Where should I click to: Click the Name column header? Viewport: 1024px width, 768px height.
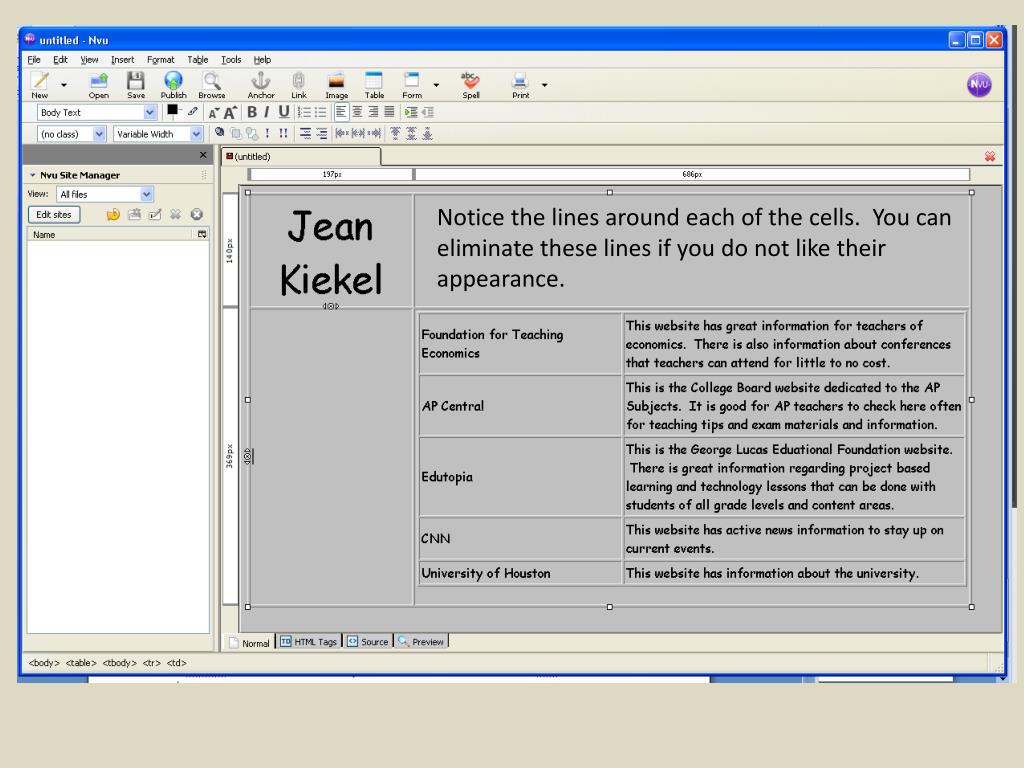tap(111, 234)
